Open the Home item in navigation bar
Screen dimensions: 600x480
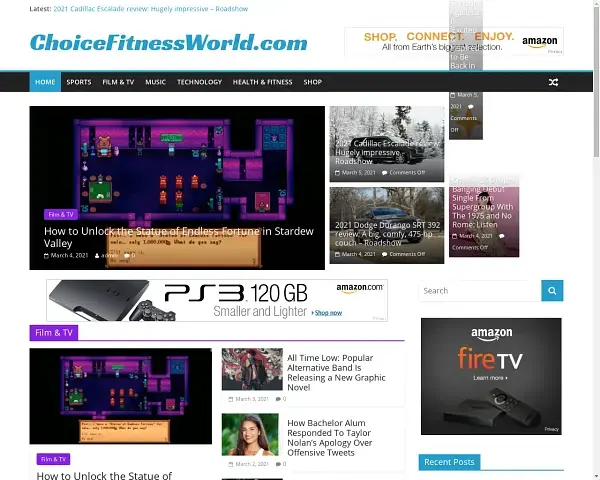click(45, 82)
